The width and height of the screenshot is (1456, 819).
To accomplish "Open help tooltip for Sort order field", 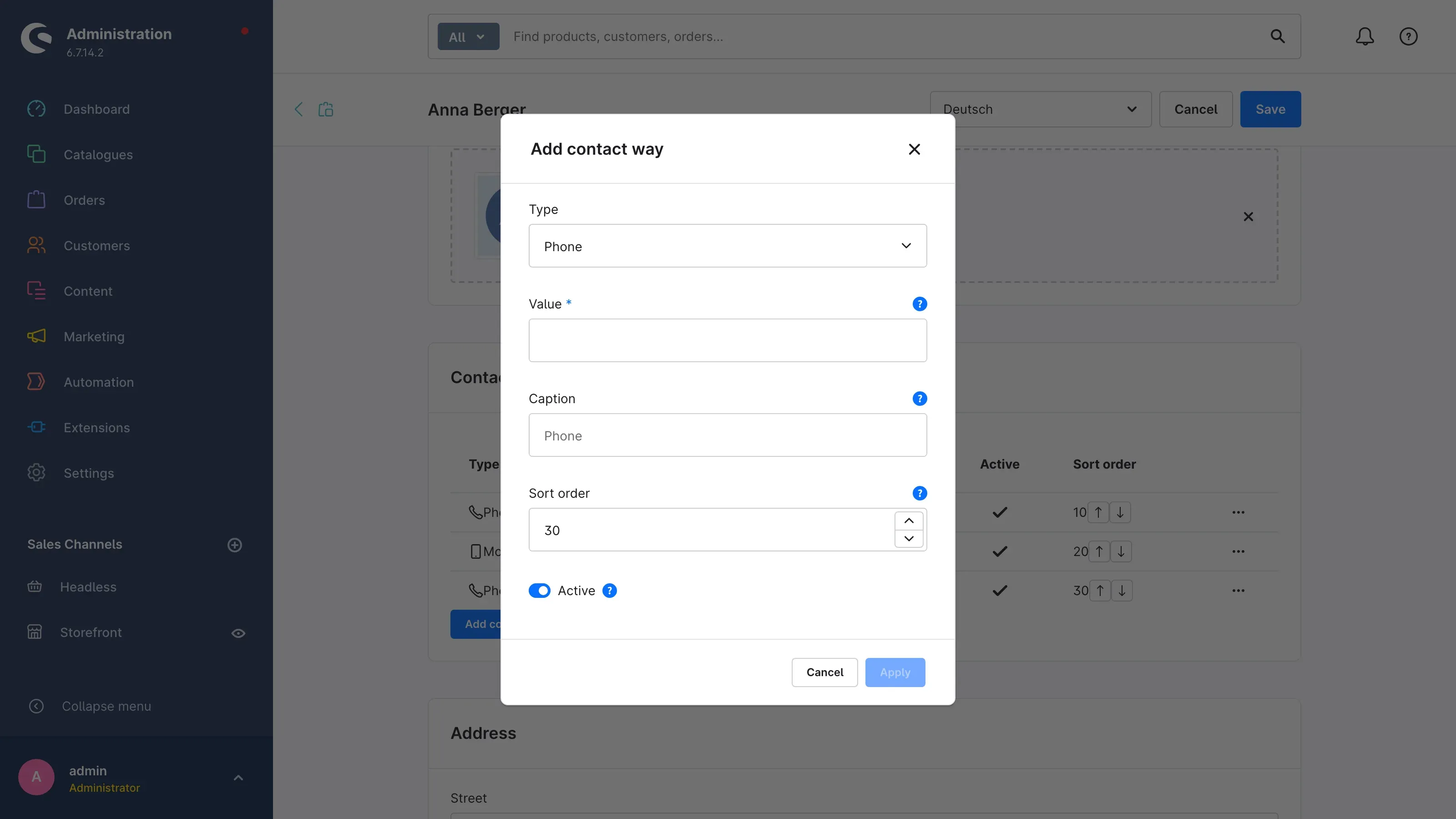I will coord(920,493).
